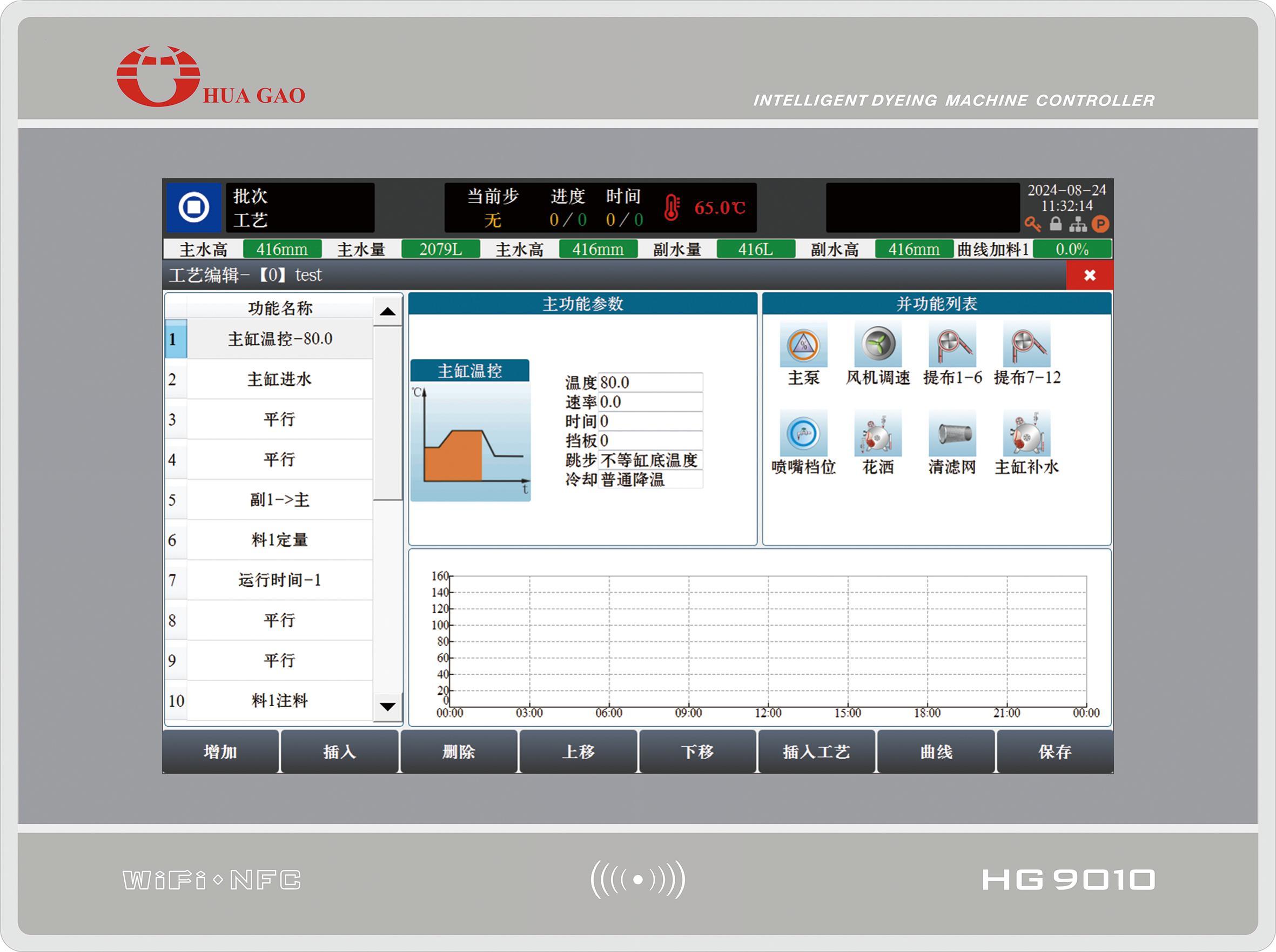Select step 7 运行时间-1
Viewport: 1276px width, 952px height.
[269, 580]
